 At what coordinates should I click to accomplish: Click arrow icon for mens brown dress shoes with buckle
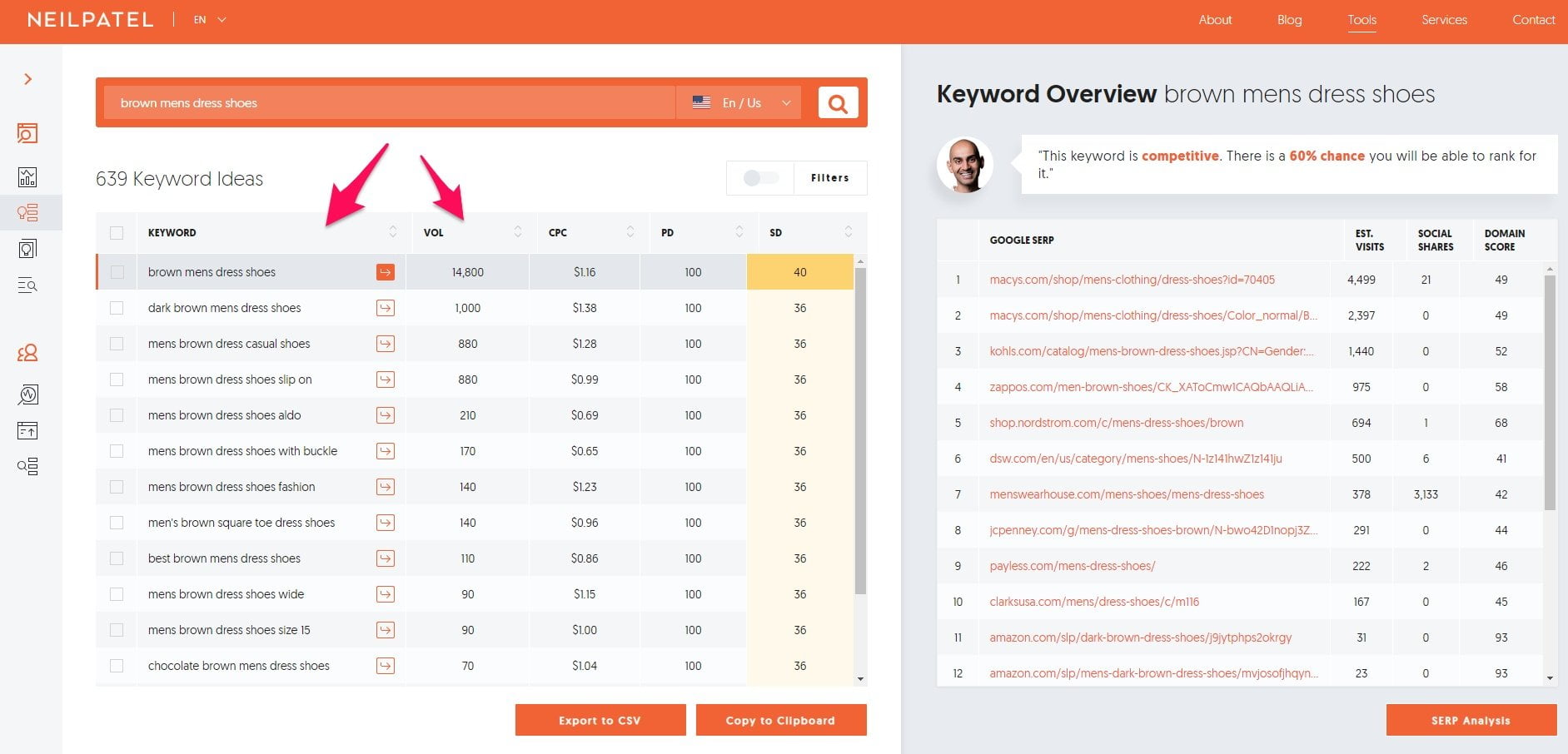(x=386, y=451)
